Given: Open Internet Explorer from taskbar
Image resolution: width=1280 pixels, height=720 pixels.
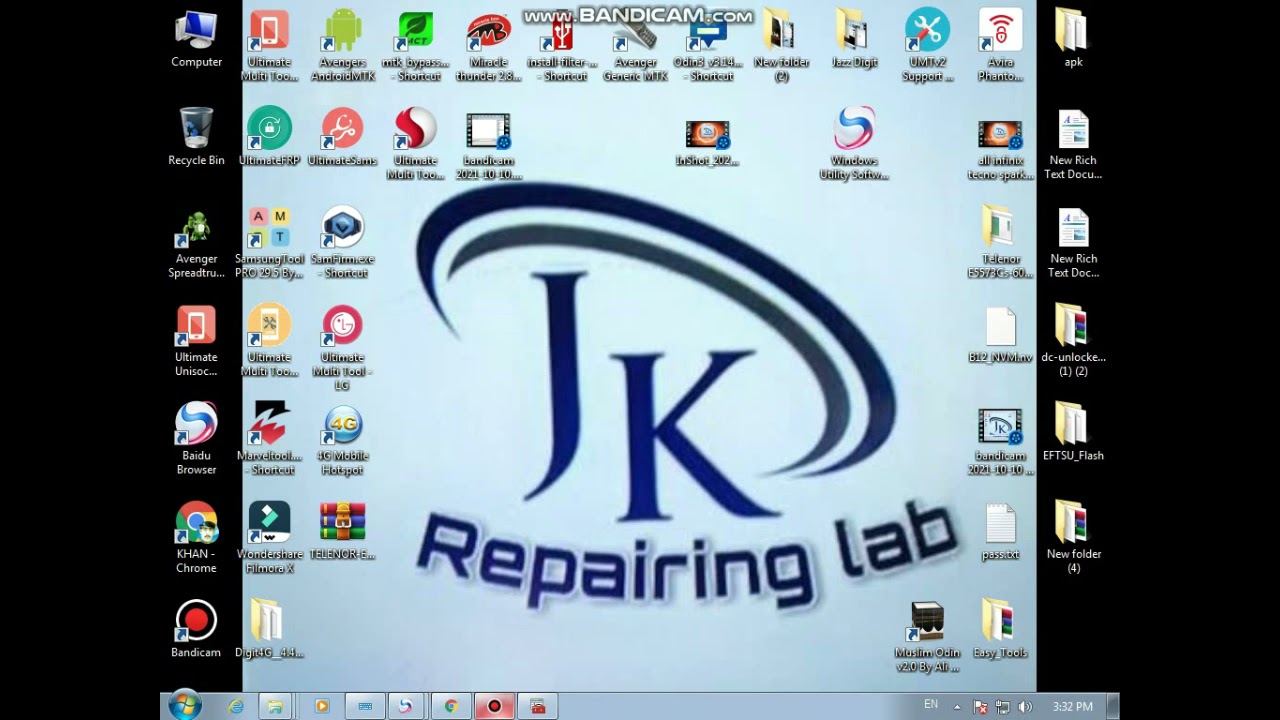Looking at the screenshot, I should 236,706.
